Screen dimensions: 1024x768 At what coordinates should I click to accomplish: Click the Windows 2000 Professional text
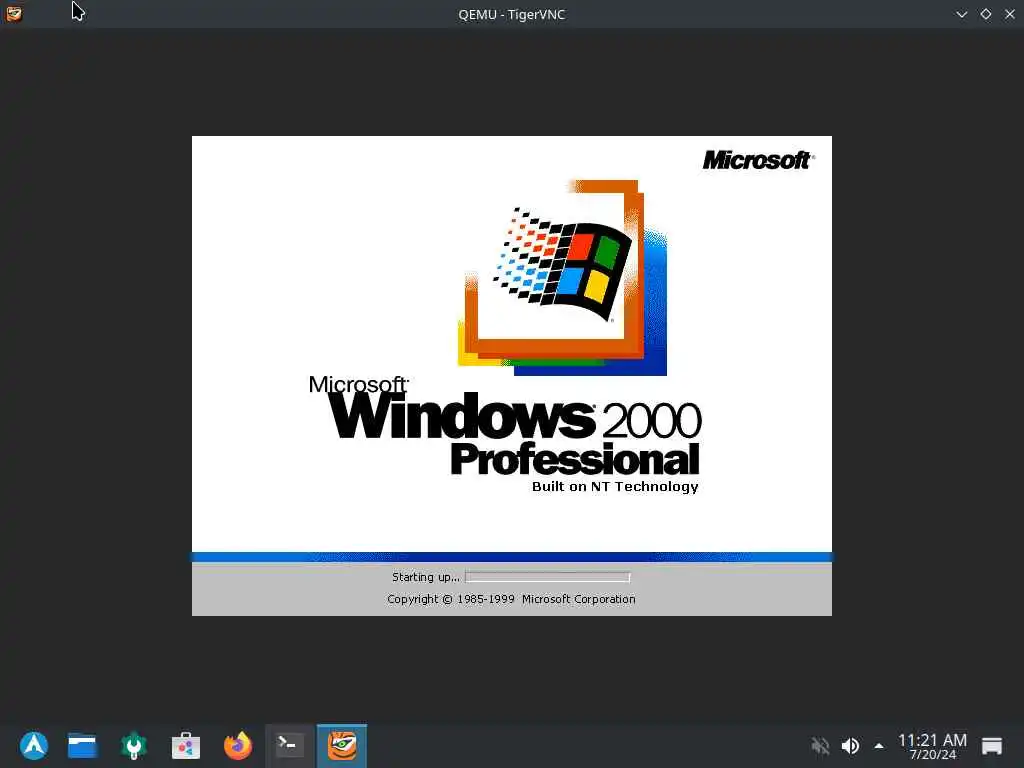[505, 425]
